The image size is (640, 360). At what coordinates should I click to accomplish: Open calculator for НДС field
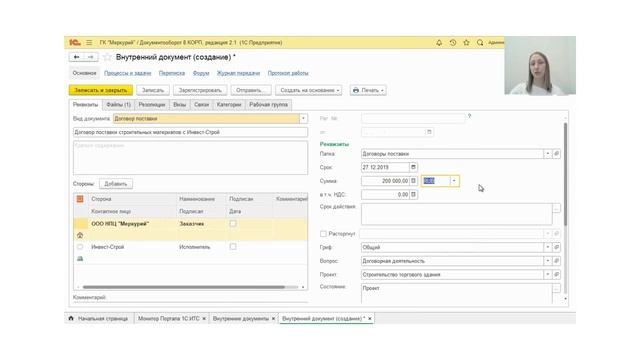point(413,194)
